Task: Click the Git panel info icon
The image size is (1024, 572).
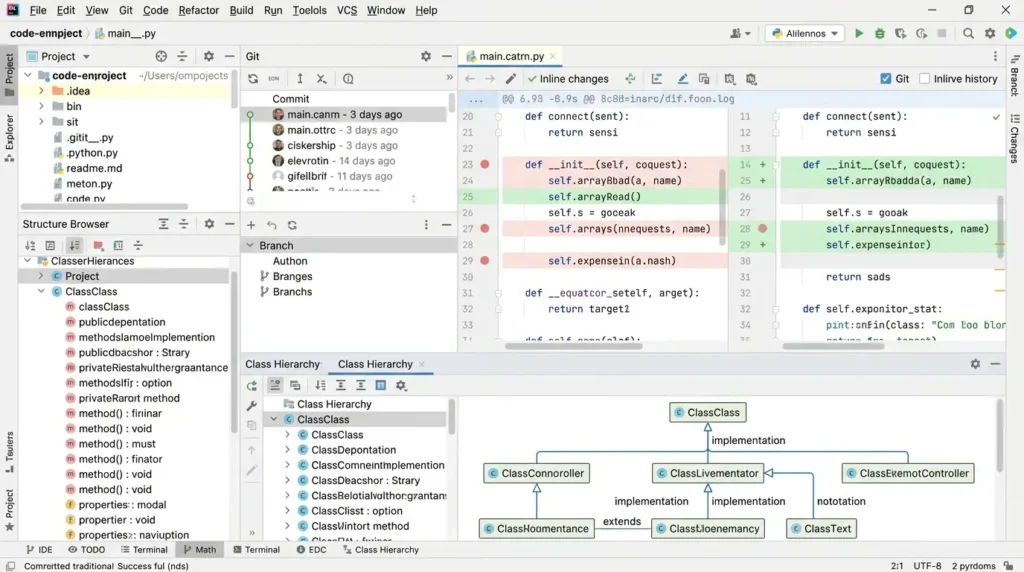Action: coord(348,79)
